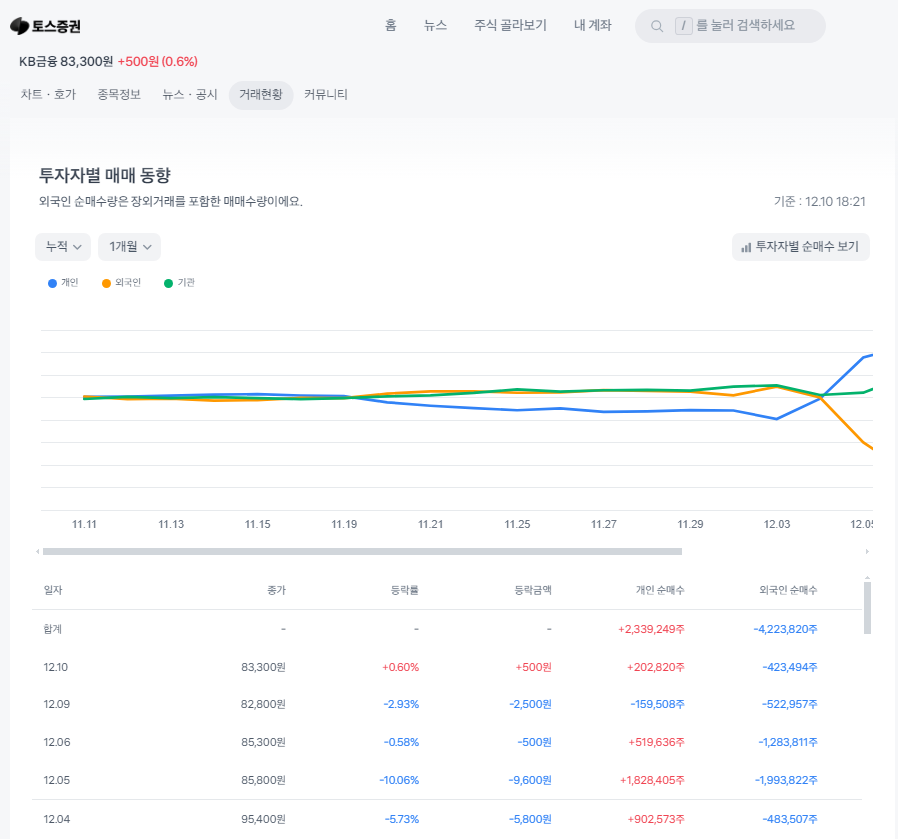Click the 개인 순매수 column header
The height and width of the screenshot is (839, 898).
click(x=660, y=590)
